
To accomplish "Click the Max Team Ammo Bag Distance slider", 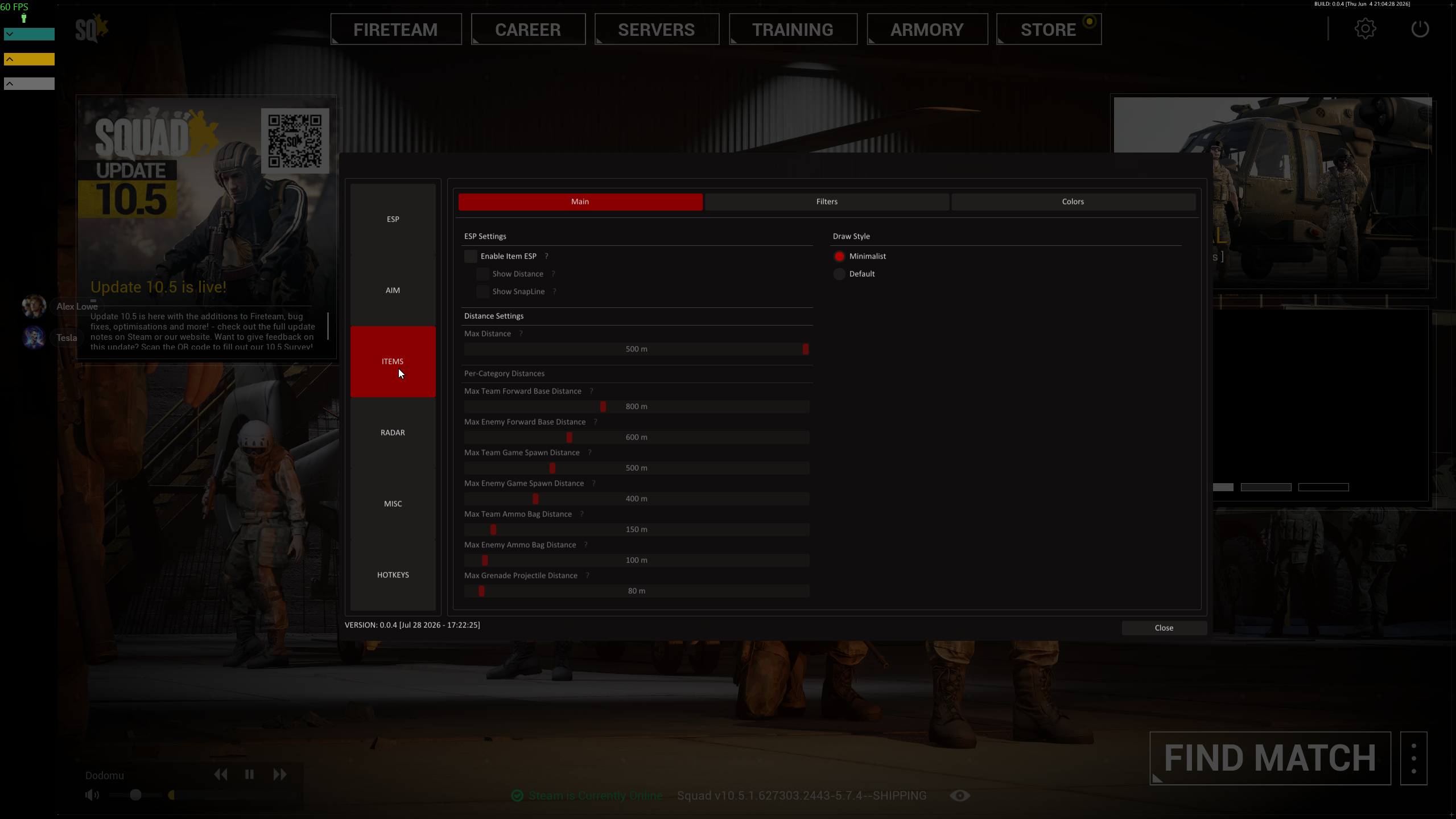I will [x=637, y=529].
